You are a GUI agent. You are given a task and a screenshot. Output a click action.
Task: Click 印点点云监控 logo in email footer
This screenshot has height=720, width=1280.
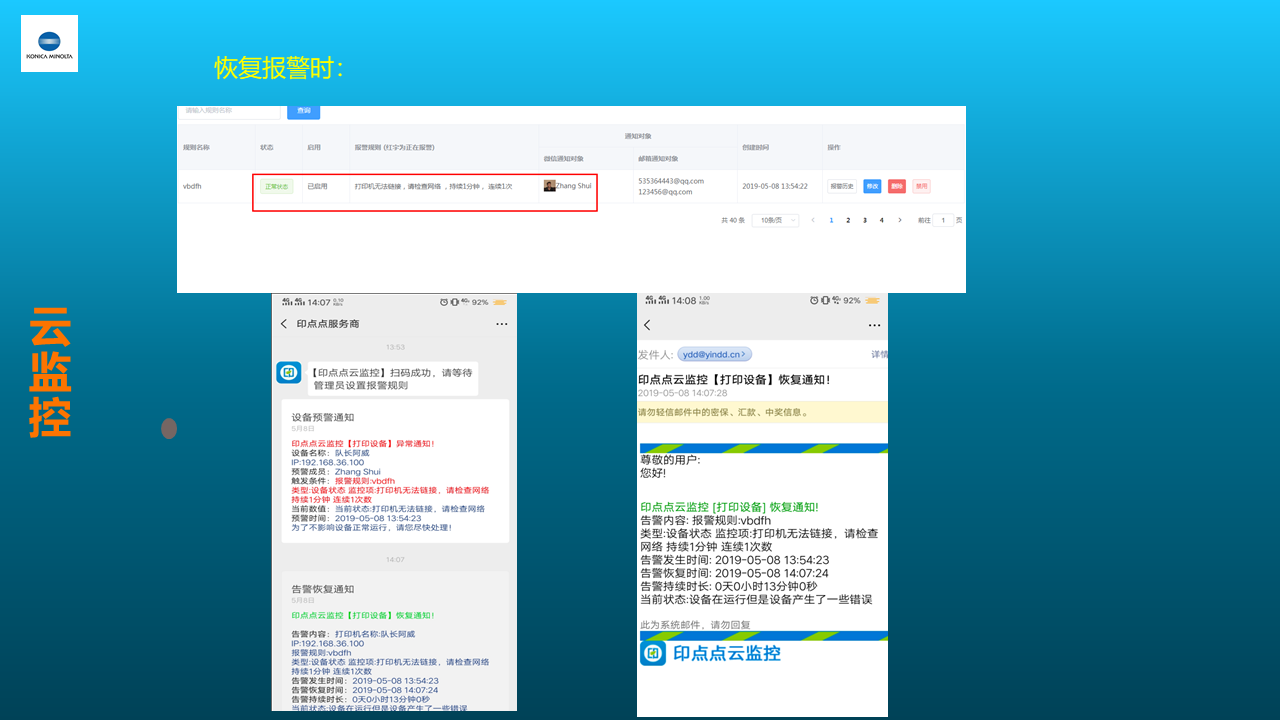click(653, 653)
